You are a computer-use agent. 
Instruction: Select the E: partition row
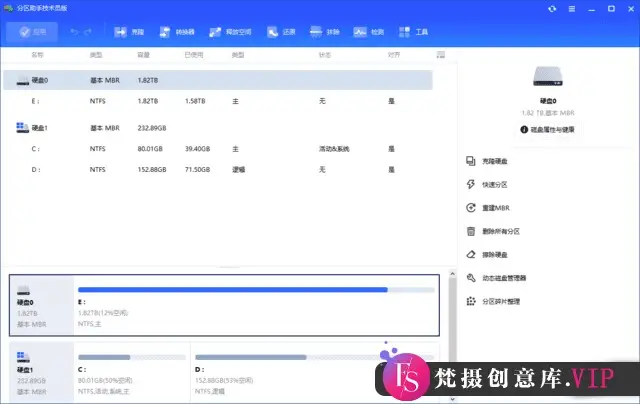coord(218,101)
